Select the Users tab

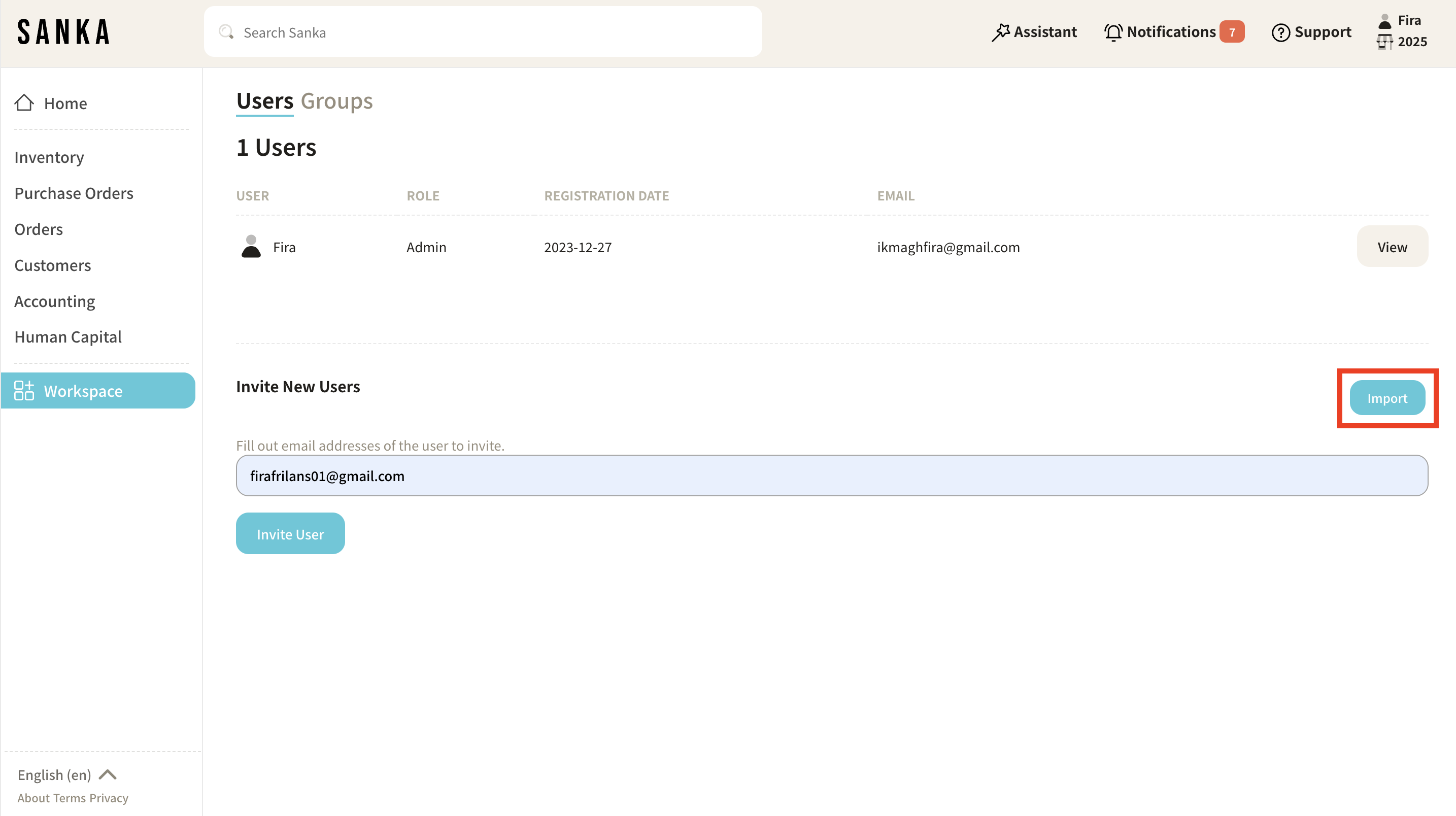(x=264, y=101)
